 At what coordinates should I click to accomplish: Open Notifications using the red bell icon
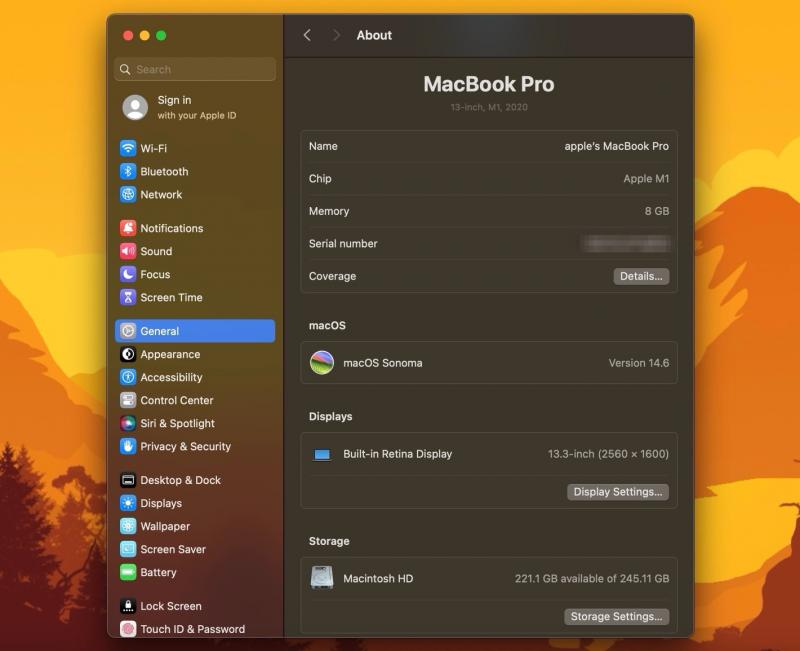click(x=128, y=228)
